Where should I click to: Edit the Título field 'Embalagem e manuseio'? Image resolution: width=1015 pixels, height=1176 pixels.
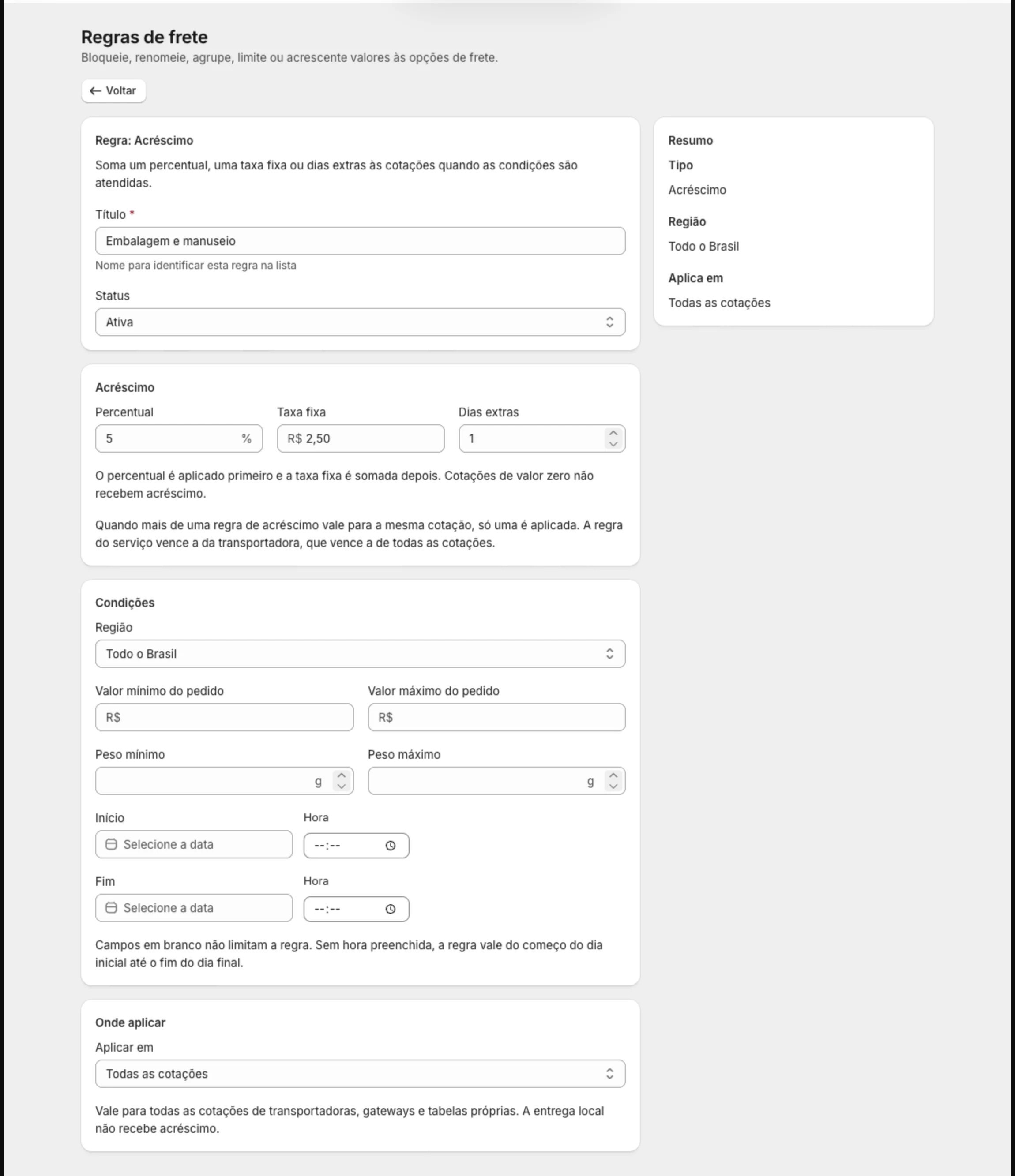click(x=360, y=241)
